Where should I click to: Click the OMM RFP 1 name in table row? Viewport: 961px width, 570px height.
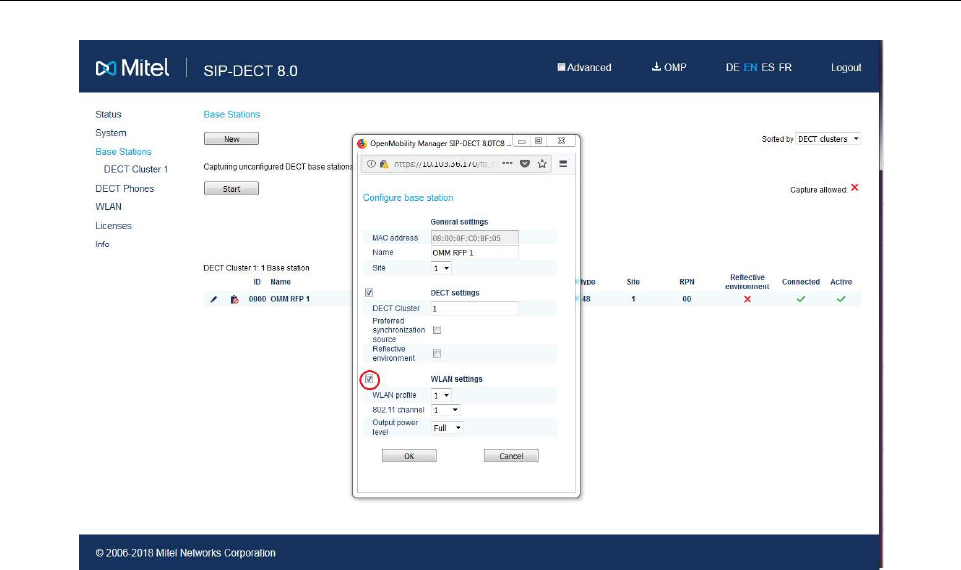[290, 299]
